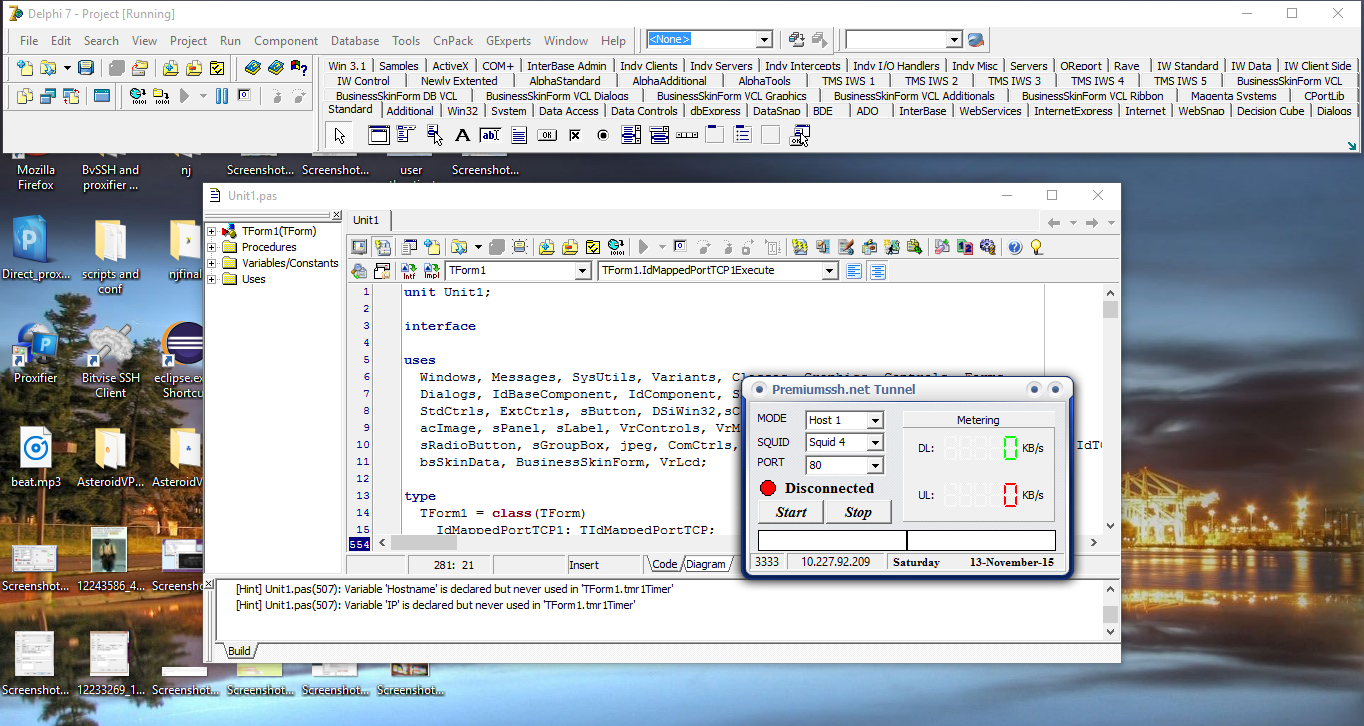Click the Stop button in tunnel window

pos(858,512)
